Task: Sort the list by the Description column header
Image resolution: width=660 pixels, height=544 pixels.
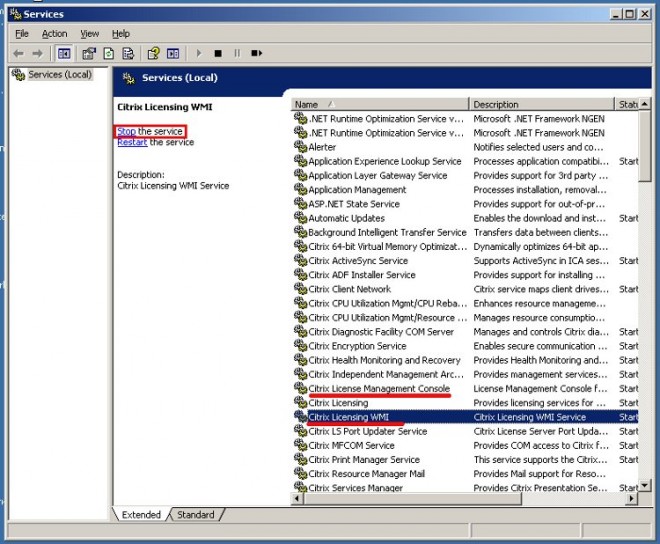Action: (541, 104)
